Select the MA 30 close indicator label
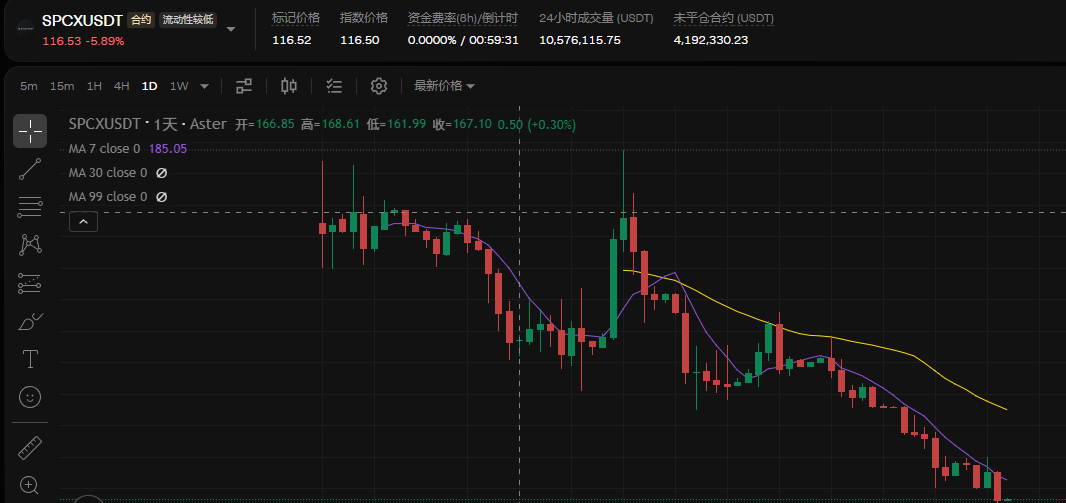Screen dimensions: 1066x503 coord(107,173)
